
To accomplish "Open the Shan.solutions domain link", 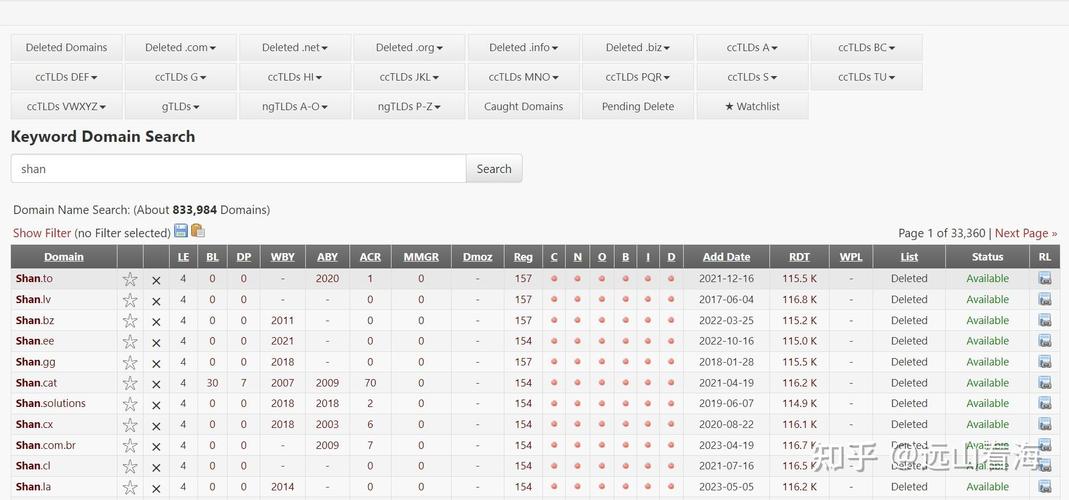I will (51, 403).
